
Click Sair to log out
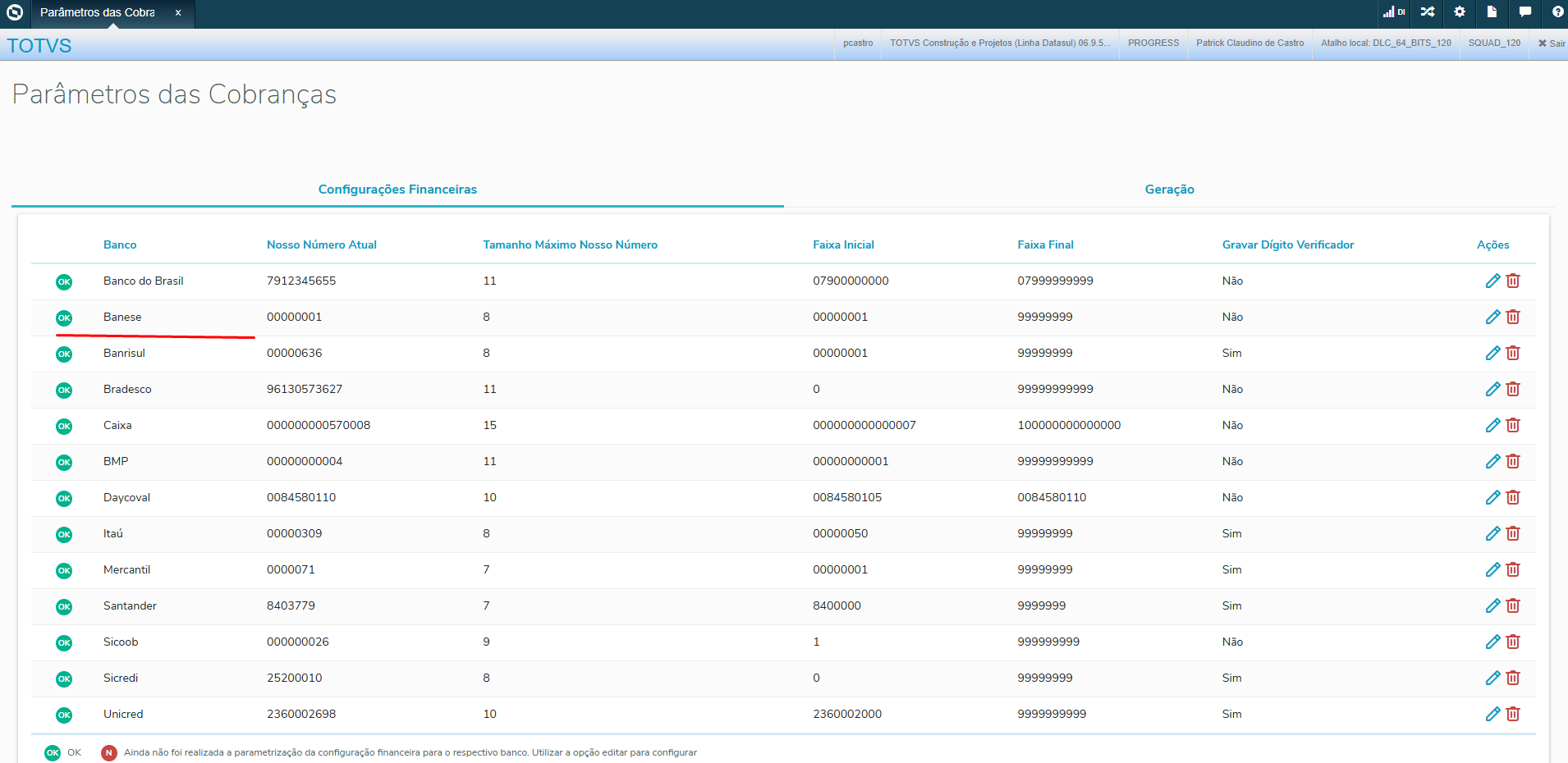(1552, 43)
